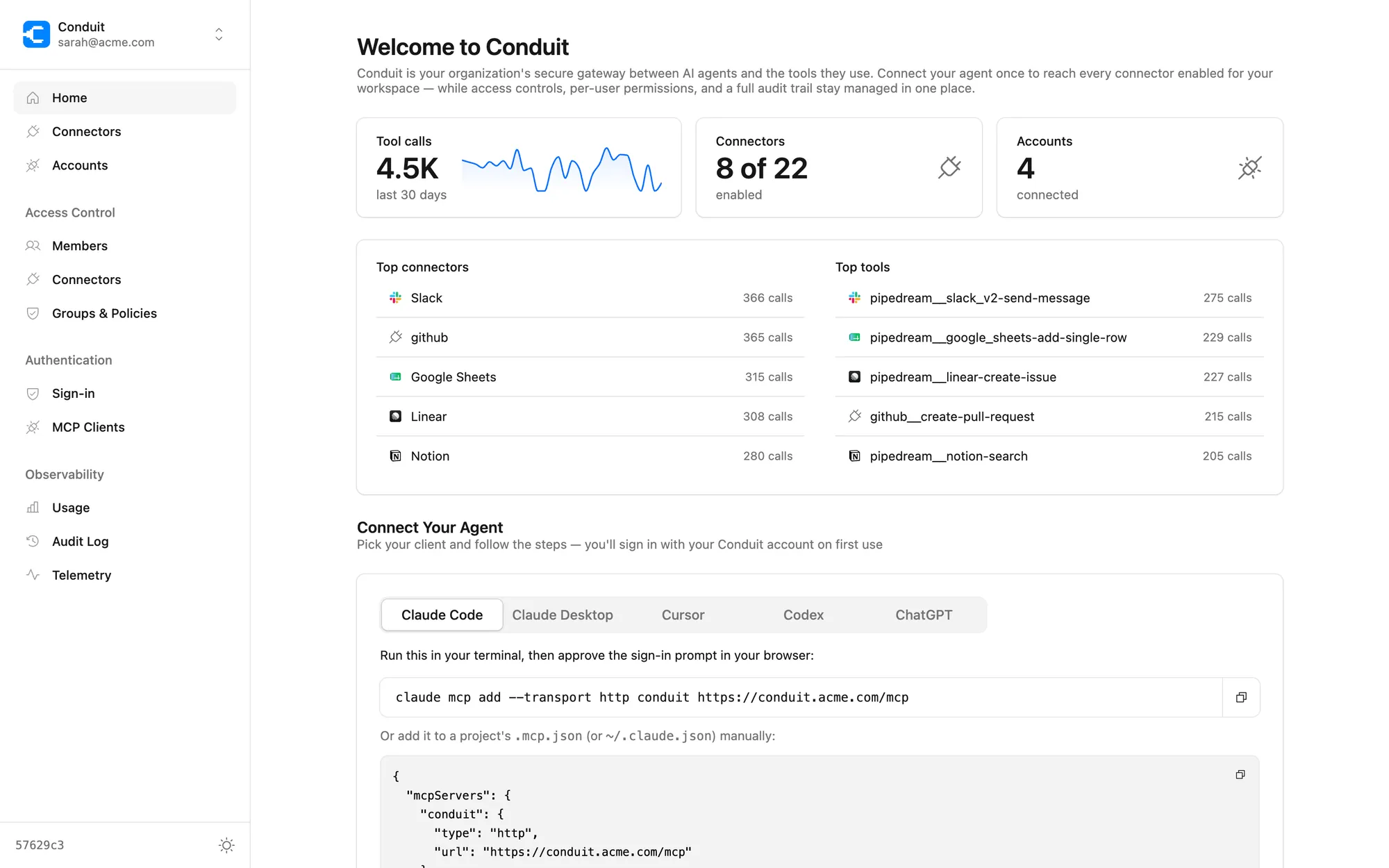Open Telemetry page

(x=125, y=575)
